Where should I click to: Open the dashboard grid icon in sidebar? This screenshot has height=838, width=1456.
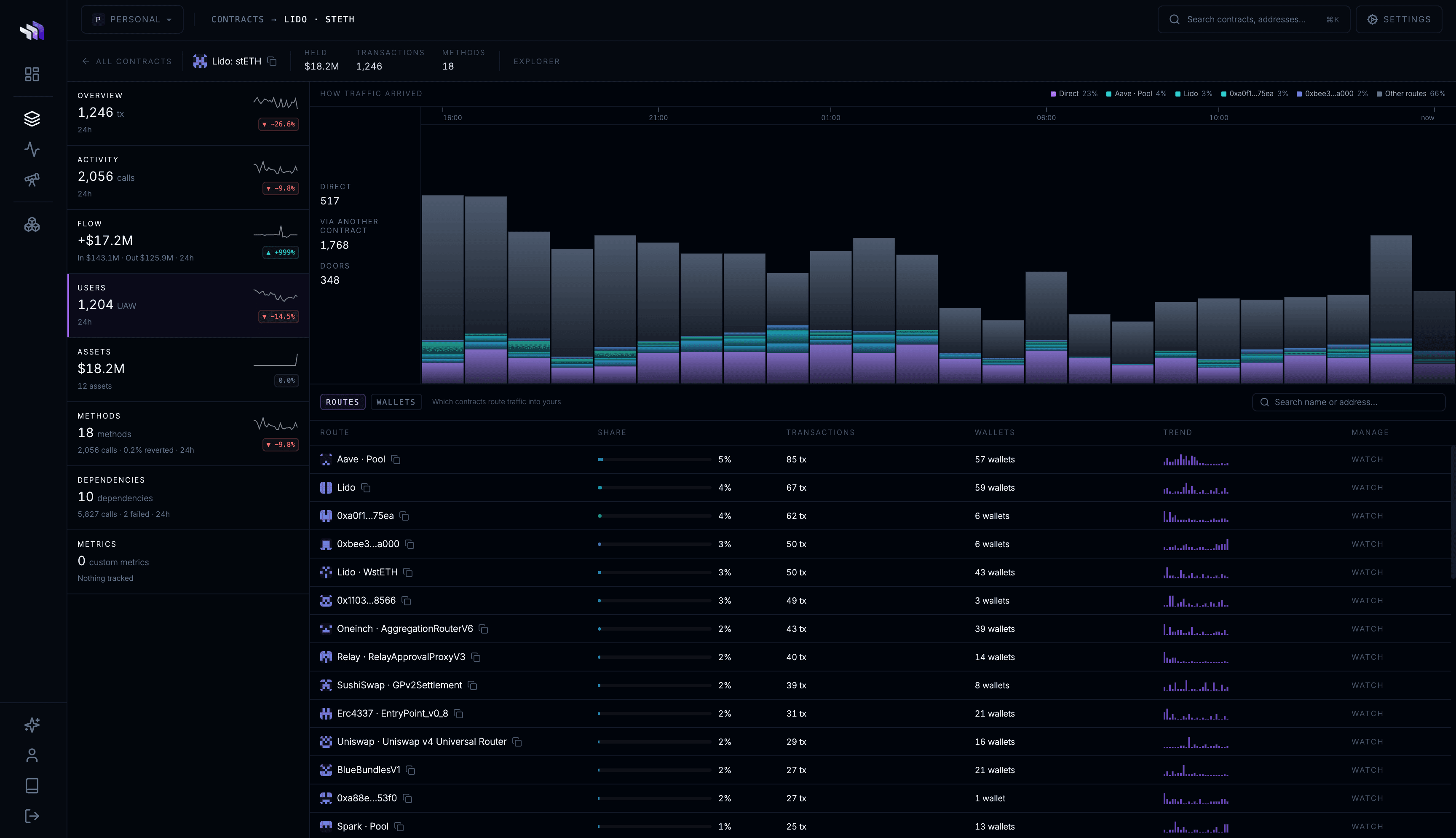[x=32, y=74]
